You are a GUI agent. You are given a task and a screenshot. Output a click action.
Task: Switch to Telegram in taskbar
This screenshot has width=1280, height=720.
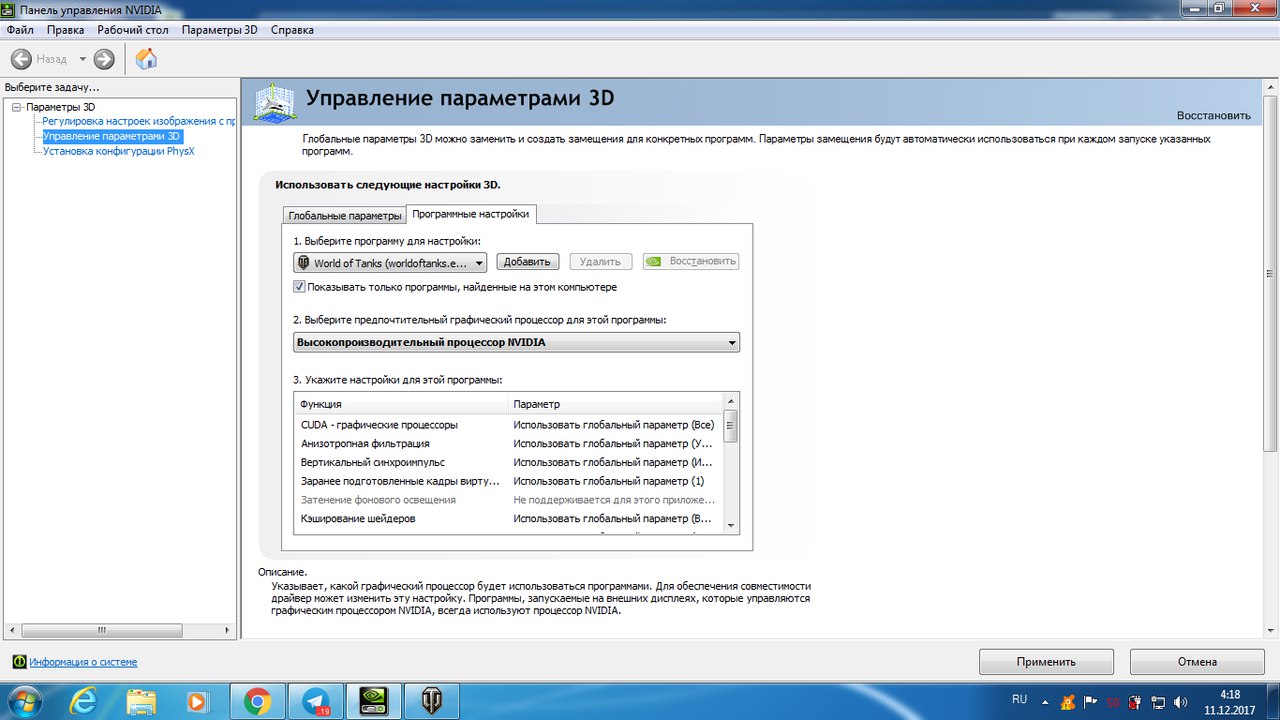tap(315, 701)
